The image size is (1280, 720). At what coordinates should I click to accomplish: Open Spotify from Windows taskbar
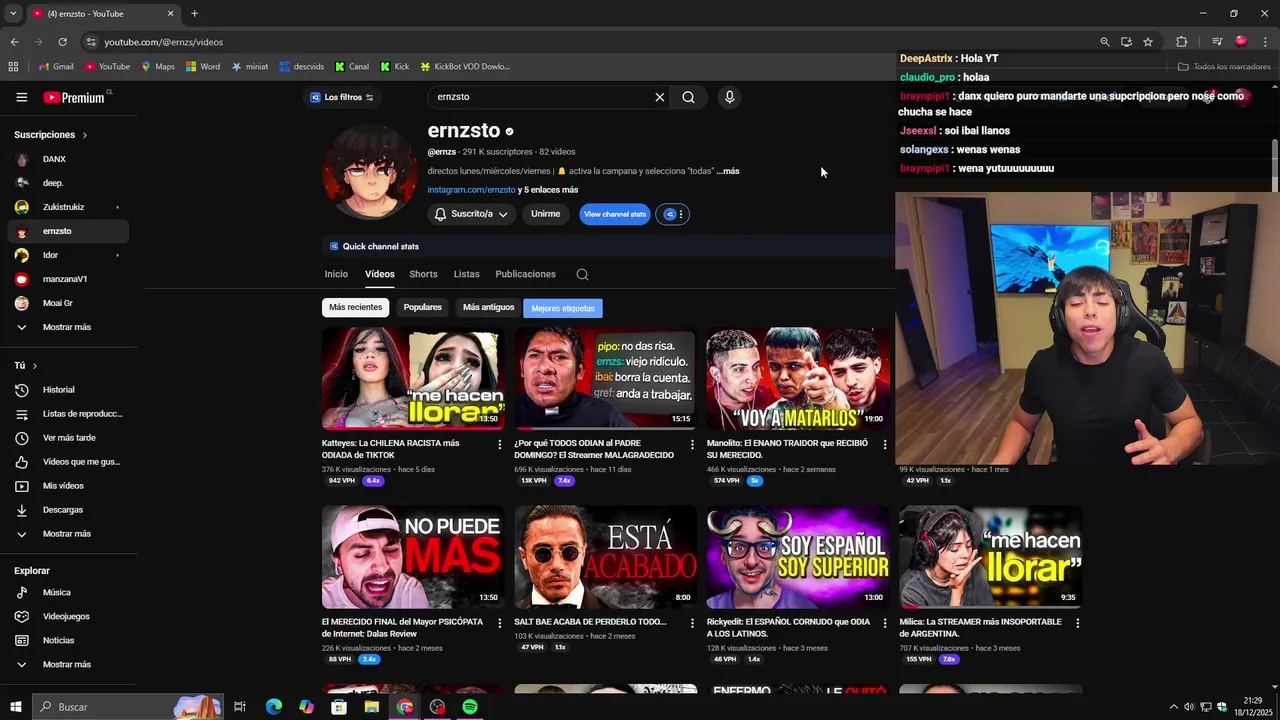coord(470,707)
